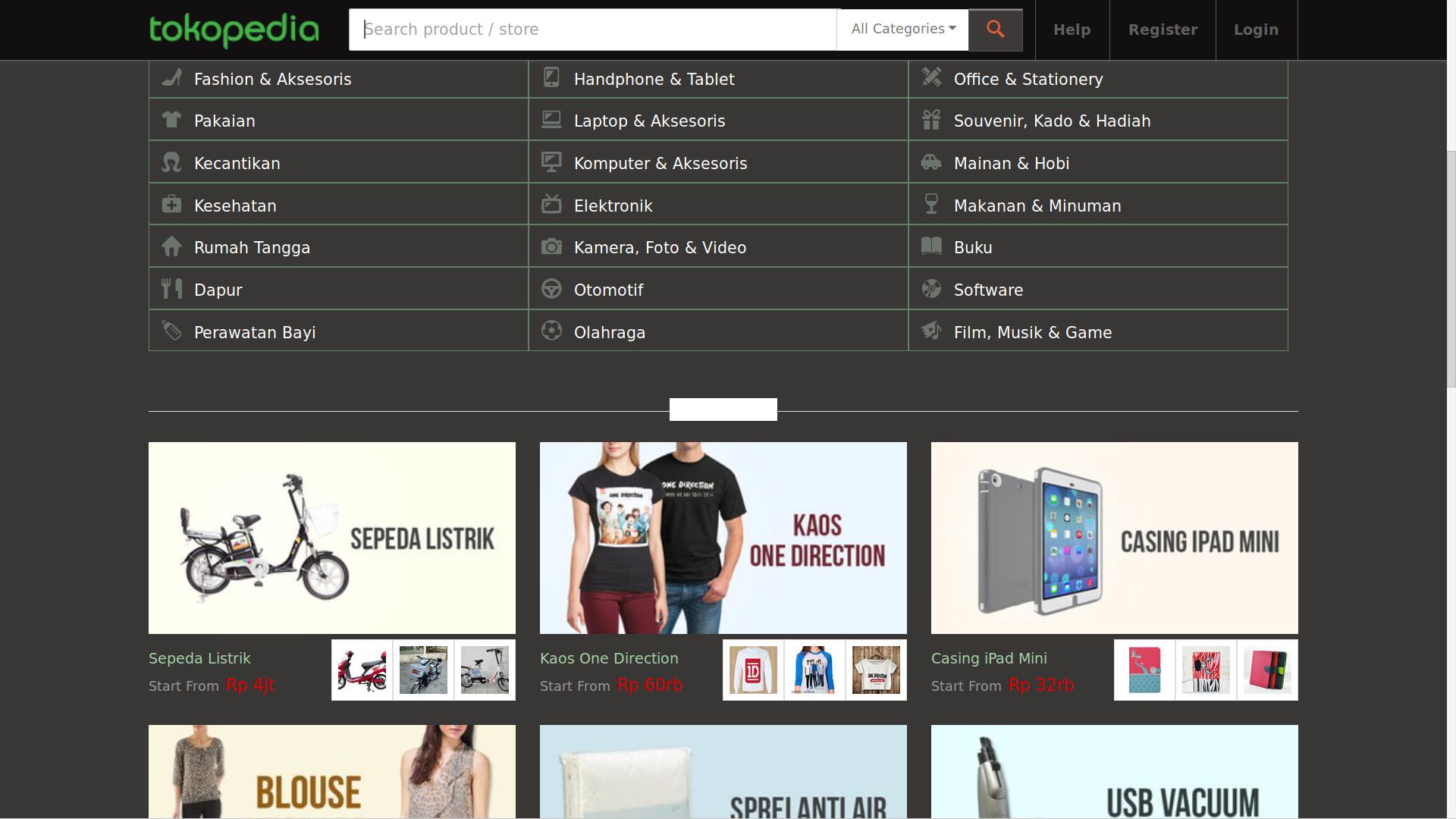The width and height of the screenshot is (1456, 819).
Task: Click the Komputer & Aksesoris monitor icon
Action: 552,162
